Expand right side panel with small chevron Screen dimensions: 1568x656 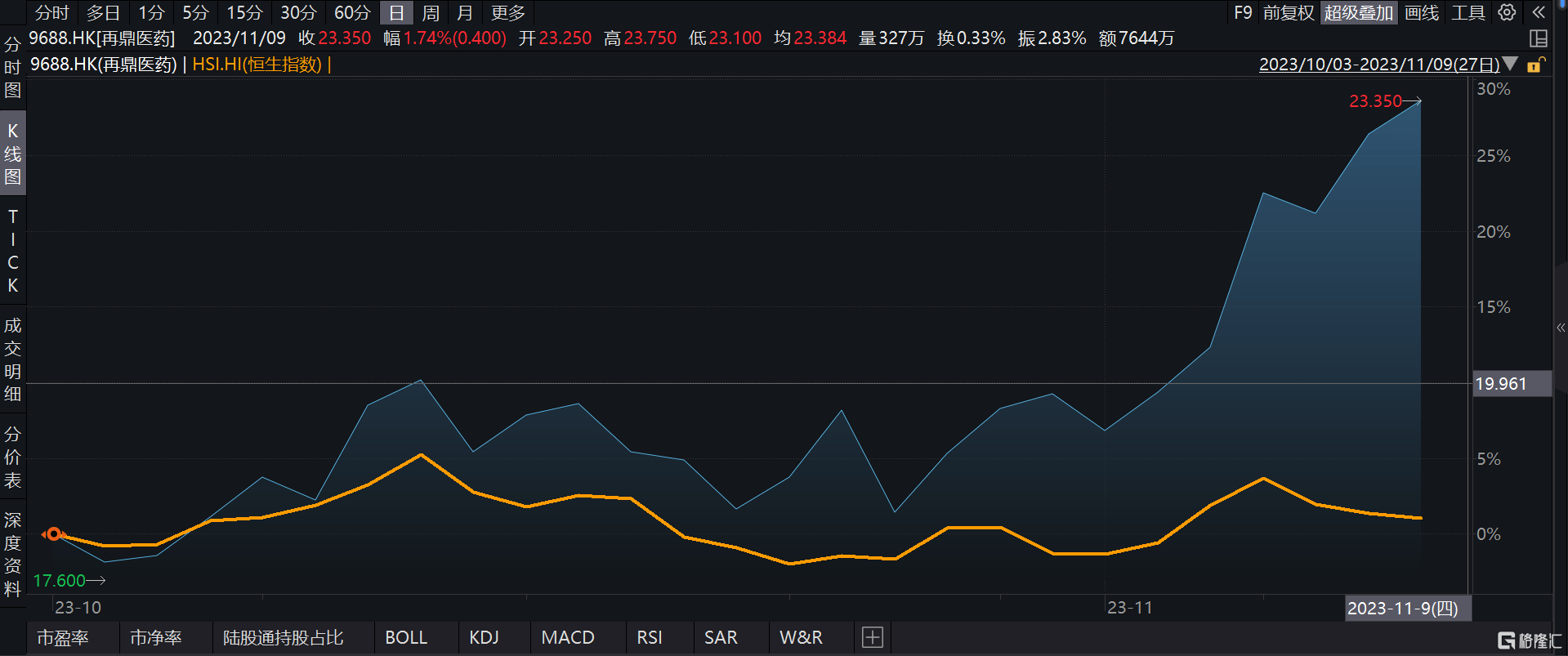[x=1561, y=328]
